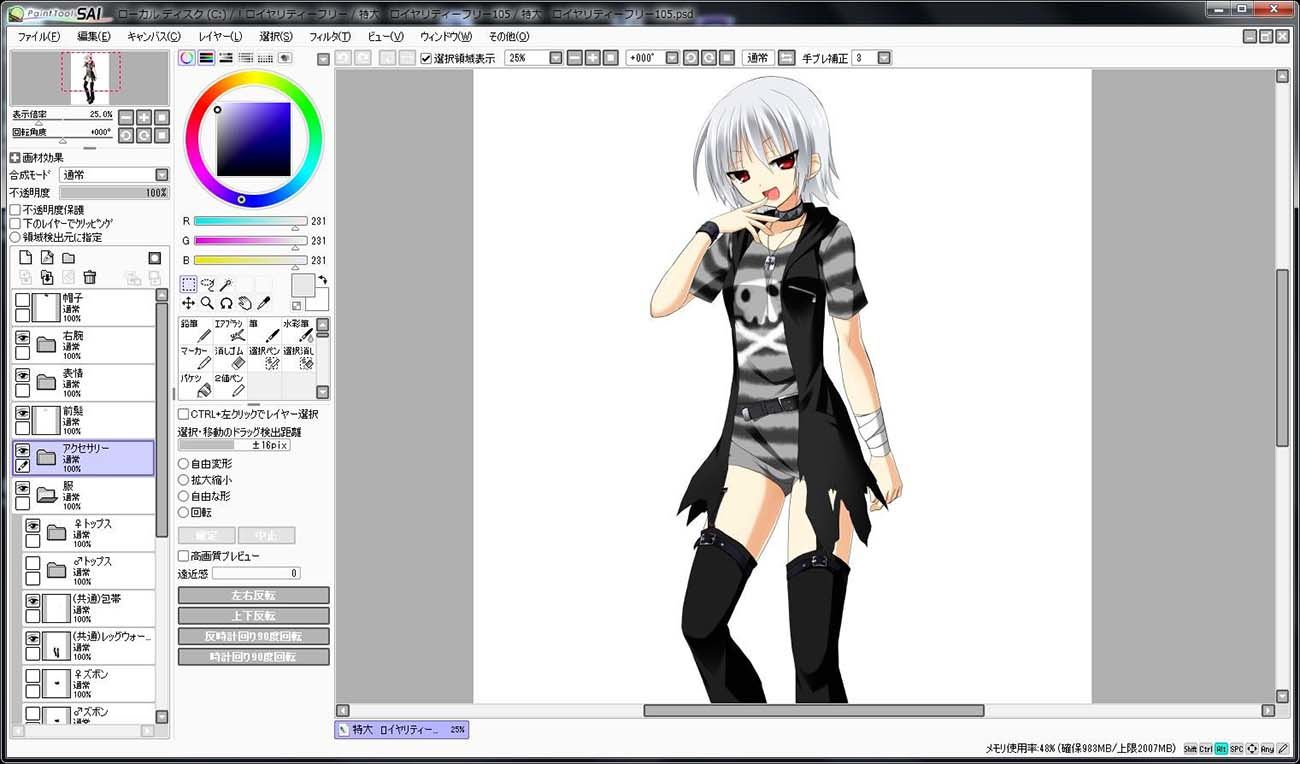Hide the 右腕 layer folder
Viewport: 1300px width, 764px height.
(x=22, y=339)
